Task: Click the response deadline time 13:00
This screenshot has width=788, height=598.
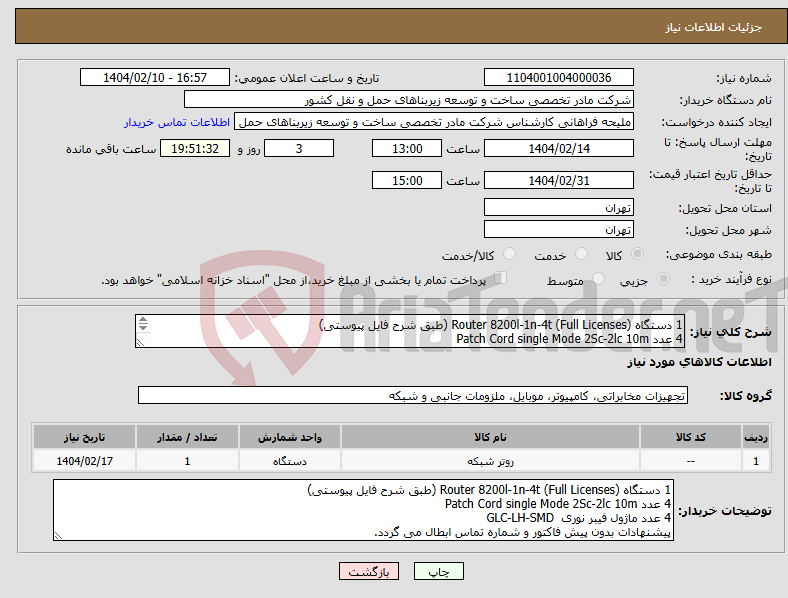Action: [407, 148]
